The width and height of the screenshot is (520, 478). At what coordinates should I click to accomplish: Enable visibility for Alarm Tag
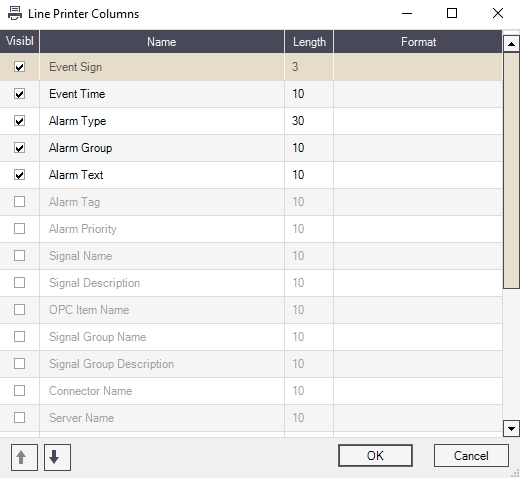pyautogui.click(x=19, y=202)
